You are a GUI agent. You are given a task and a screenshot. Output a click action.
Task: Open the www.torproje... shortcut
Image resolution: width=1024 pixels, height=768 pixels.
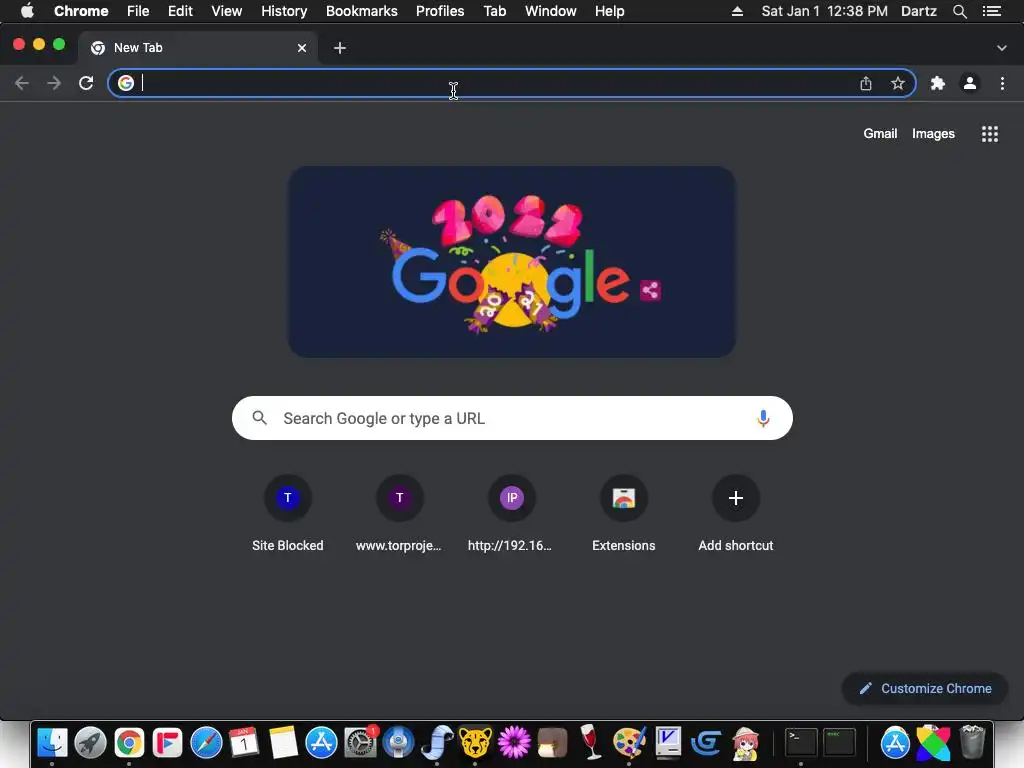coord(399,515)
